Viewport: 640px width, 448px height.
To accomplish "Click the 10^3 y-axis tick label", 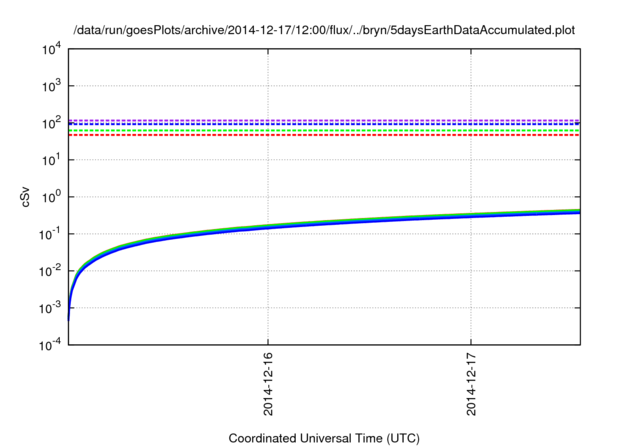I will (52, 86).
